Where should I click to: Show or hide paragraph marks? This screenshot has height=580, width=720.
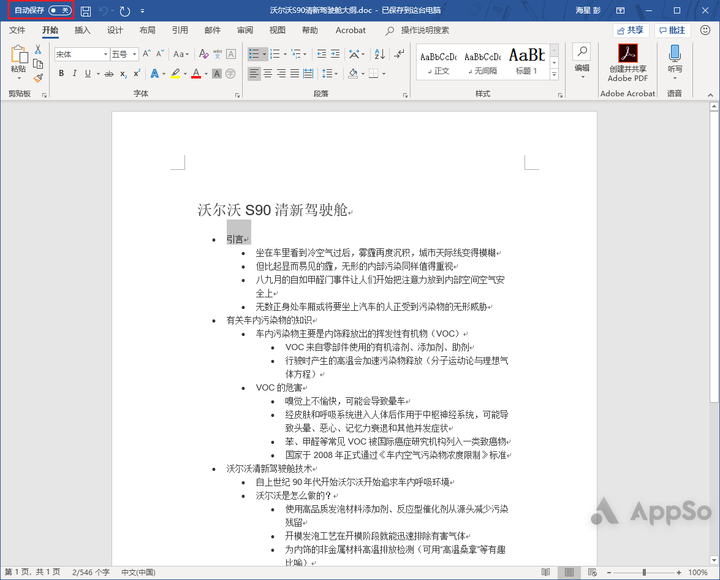pyautogui.click(x=399, y=54)
